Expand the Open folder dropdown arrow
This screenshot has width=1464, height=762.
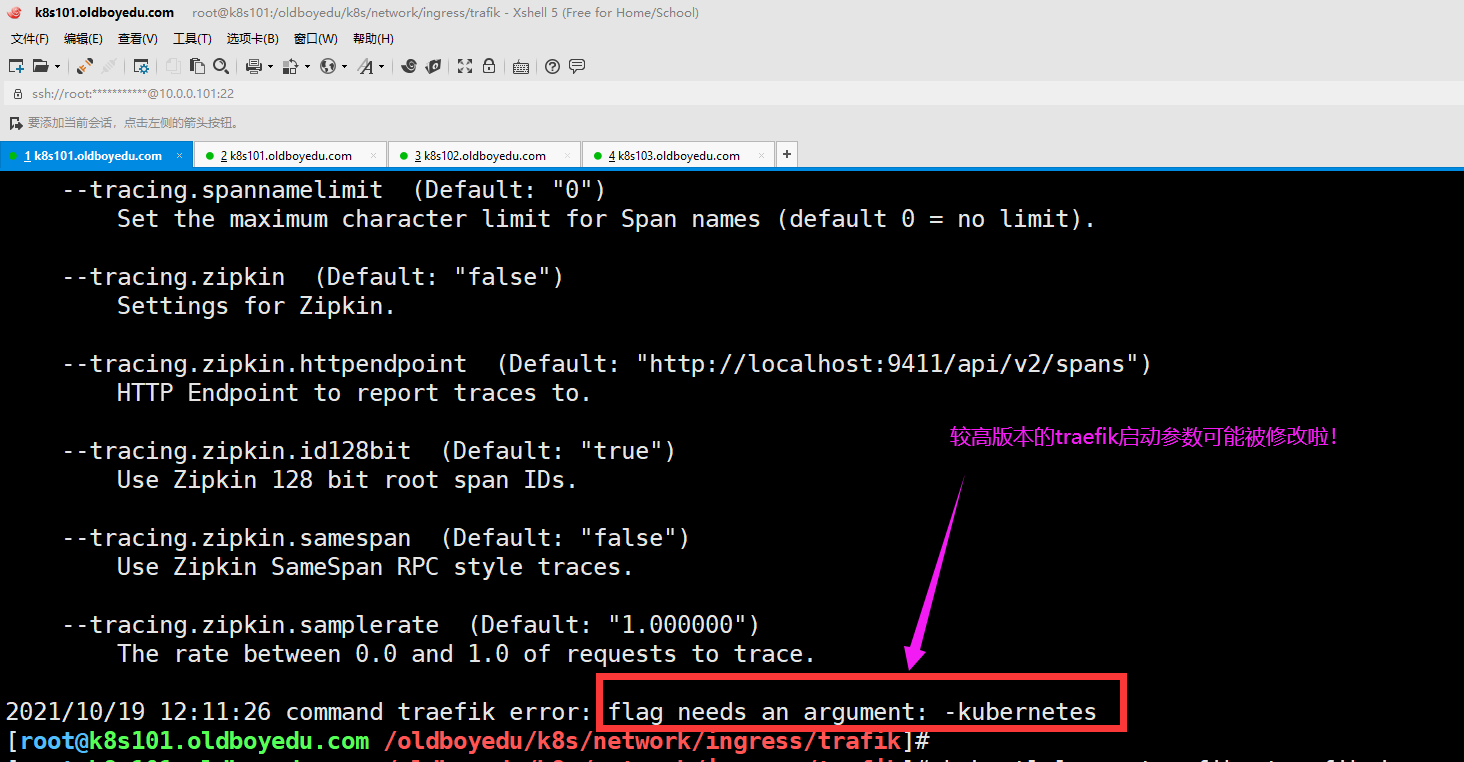(57, 67)
